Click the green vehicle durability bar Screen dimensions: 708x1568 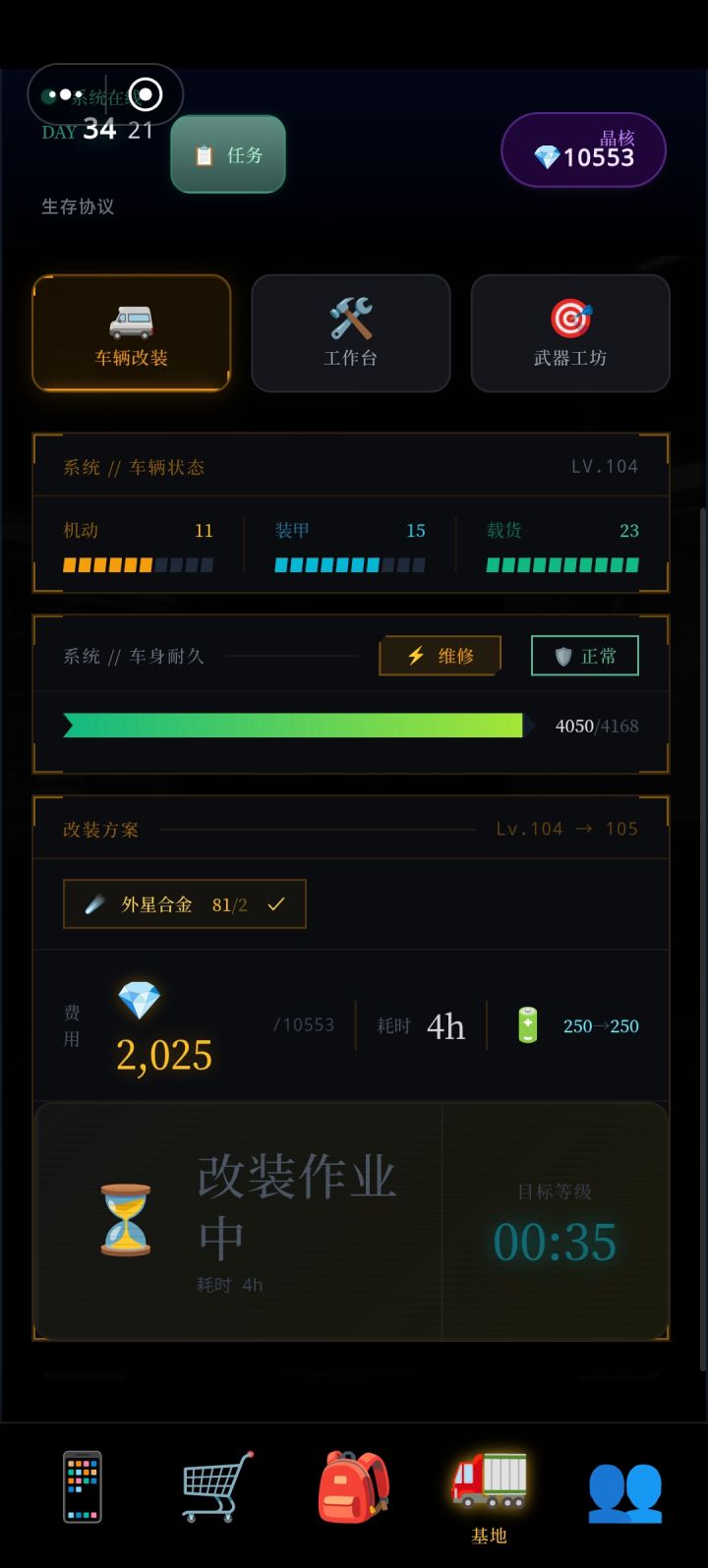coord(293,726)
